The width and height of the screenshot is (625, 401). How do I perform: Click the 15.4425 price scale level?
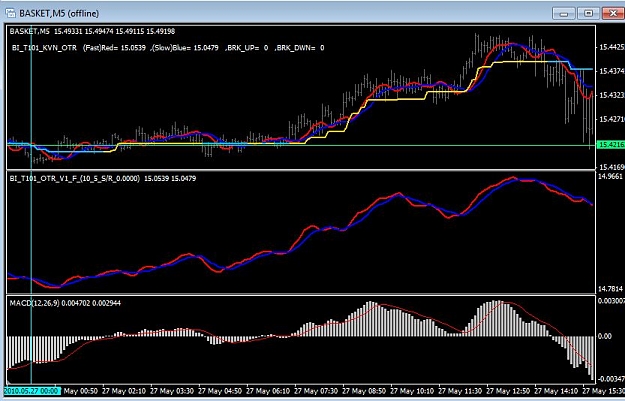pos(611,47)
